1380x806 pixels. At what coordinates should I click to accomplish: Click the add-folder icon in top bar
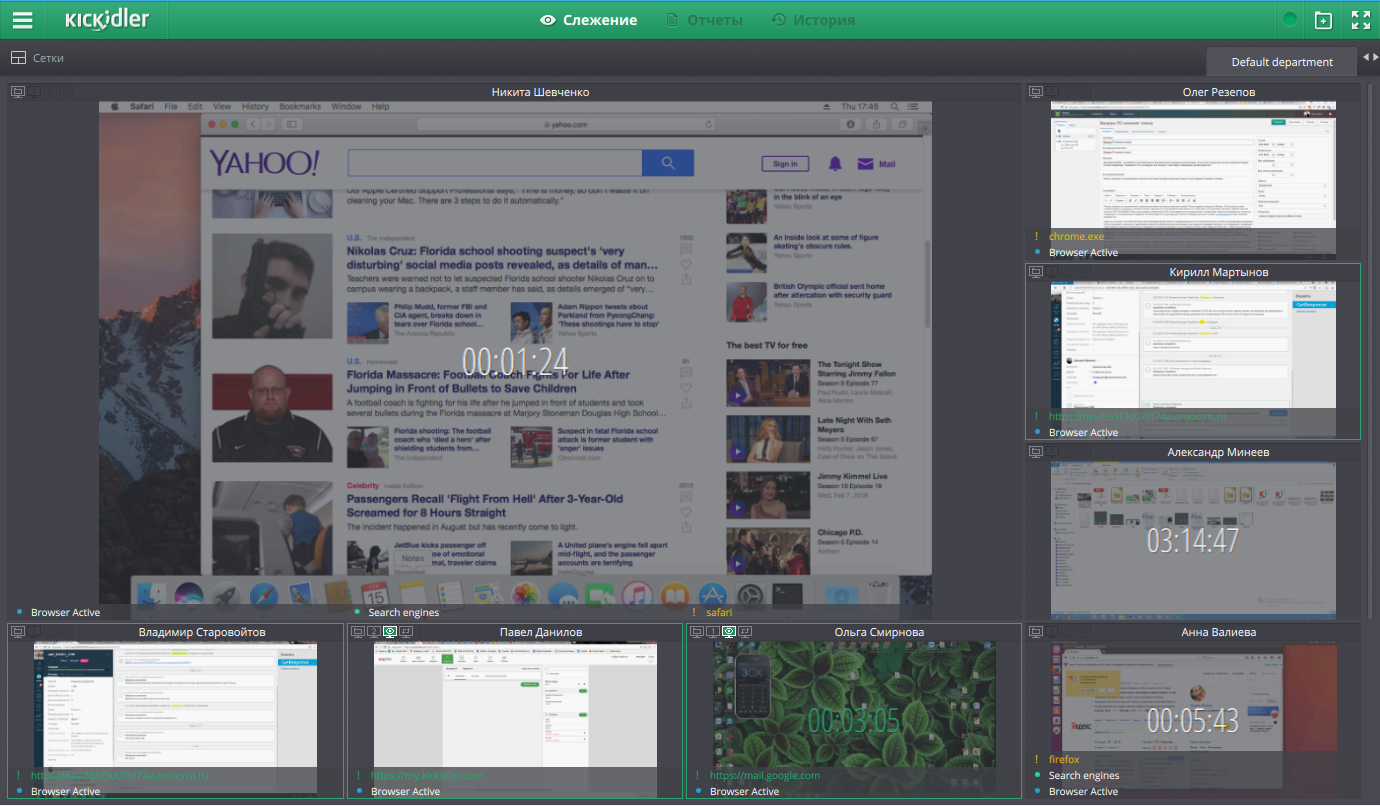(1323, 20)
